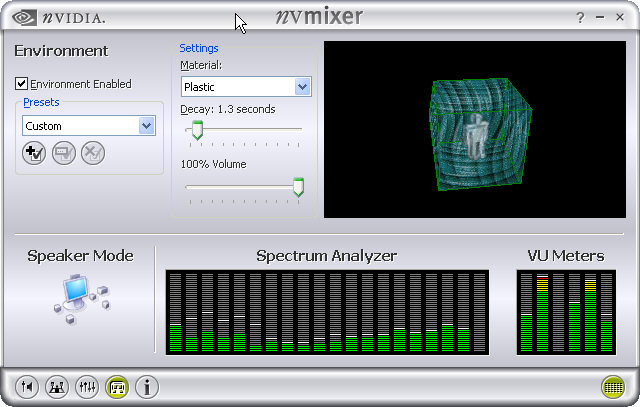Click the Decay slider thumb

[x=197, y=130]
